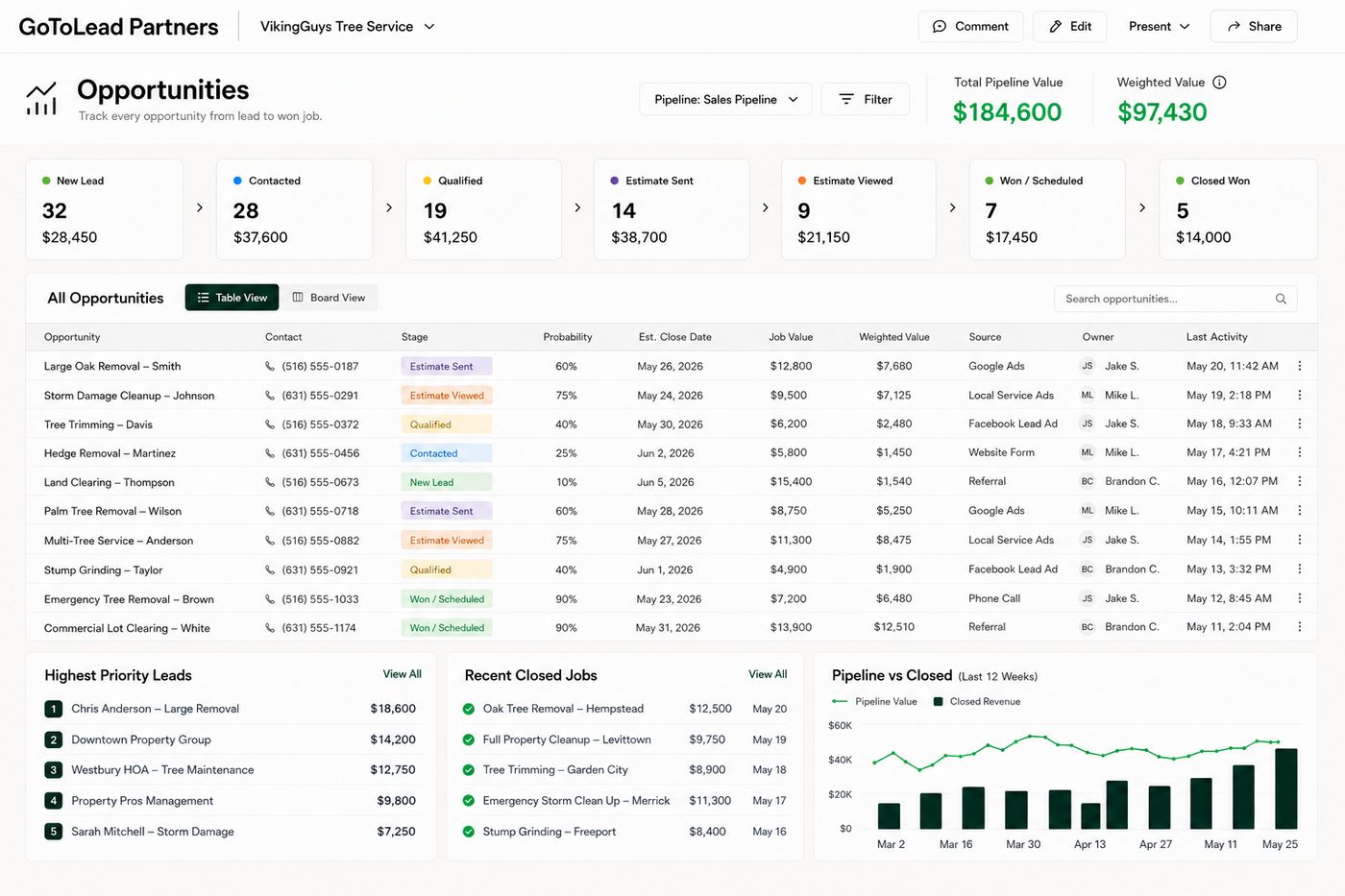Open VikingGuys Tree Service account dropdown
Viewport: 1345px width, 896px height.
click(348, 27)
